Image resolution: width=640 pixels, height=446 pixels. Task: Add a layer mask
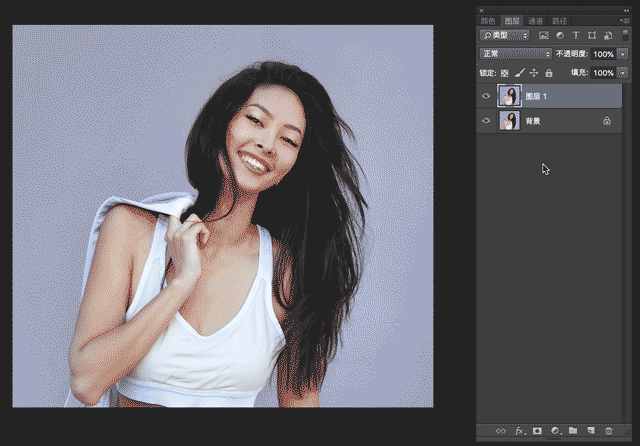537,431
